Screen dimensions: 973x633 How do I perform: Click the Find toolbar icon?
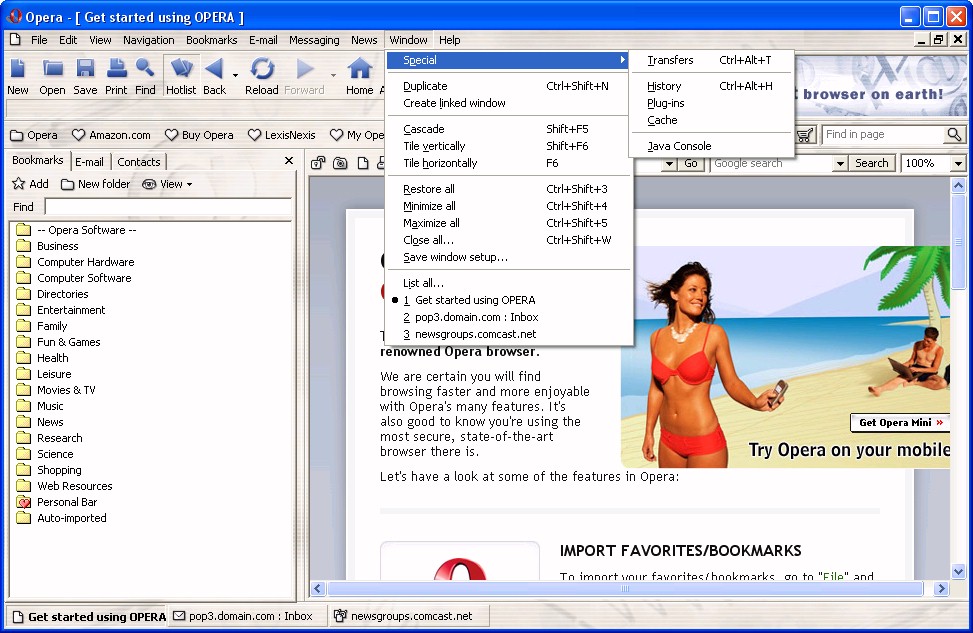click(x=145, y=76)
